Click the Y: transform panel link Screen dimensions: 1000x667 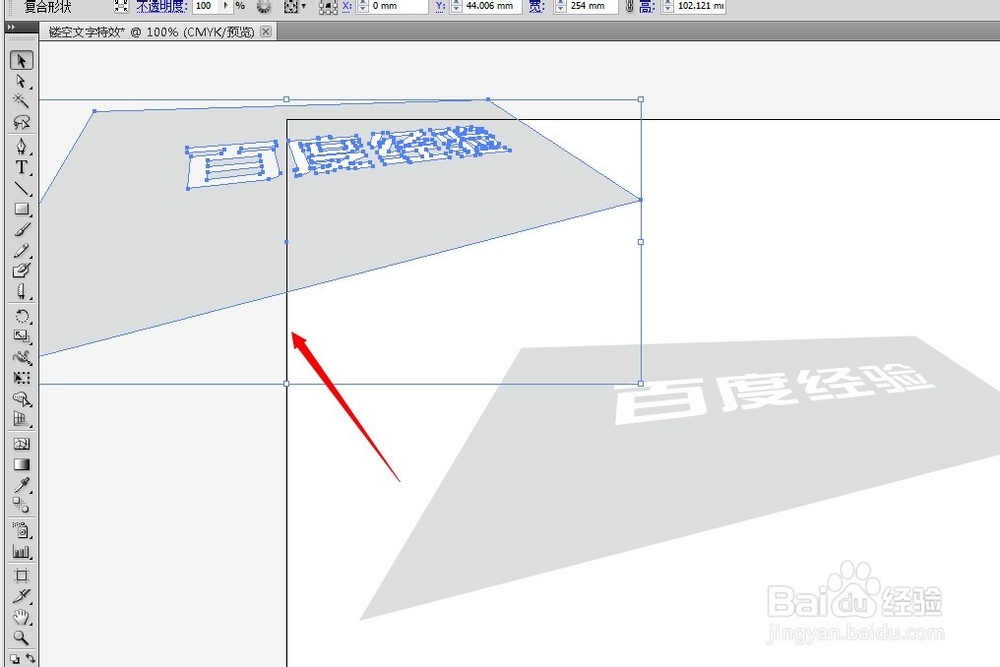coord(440,6)
